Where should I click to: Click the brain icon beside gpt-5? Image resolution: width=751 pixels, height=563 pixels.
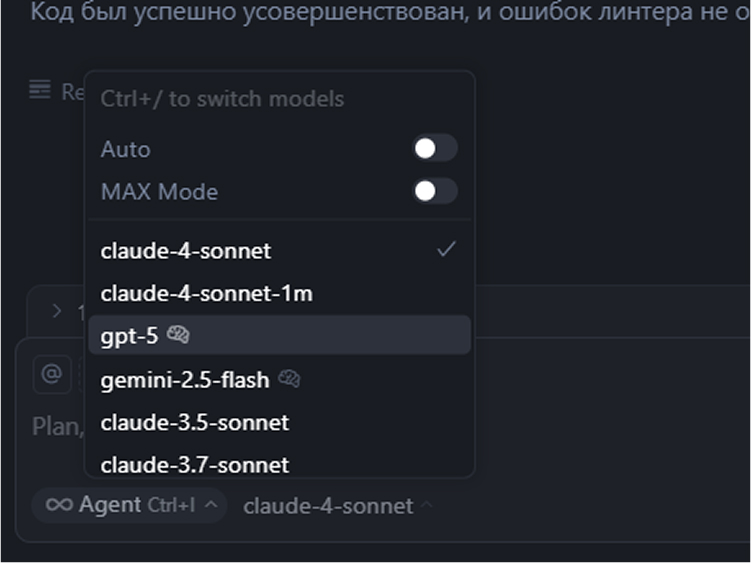point(178,336)
